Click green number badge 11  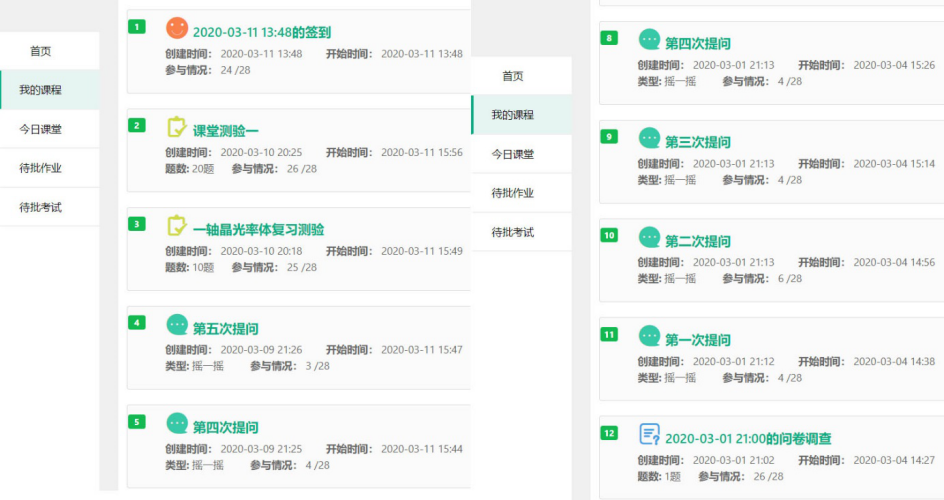[609, 335]
